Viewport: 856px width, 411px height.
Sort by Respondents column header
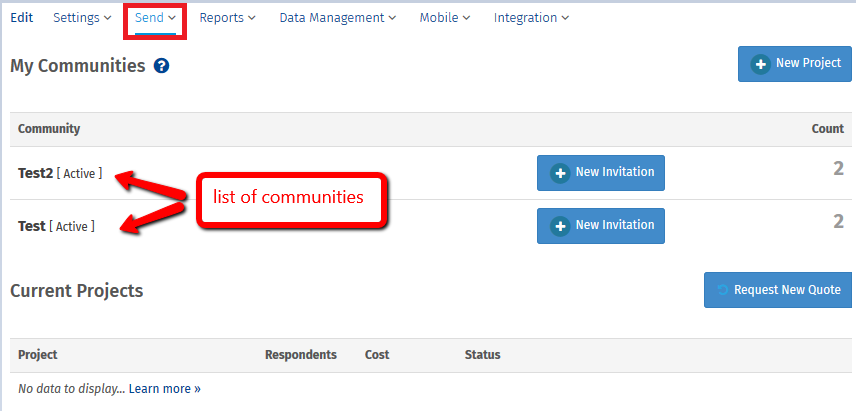pos(300,355)
